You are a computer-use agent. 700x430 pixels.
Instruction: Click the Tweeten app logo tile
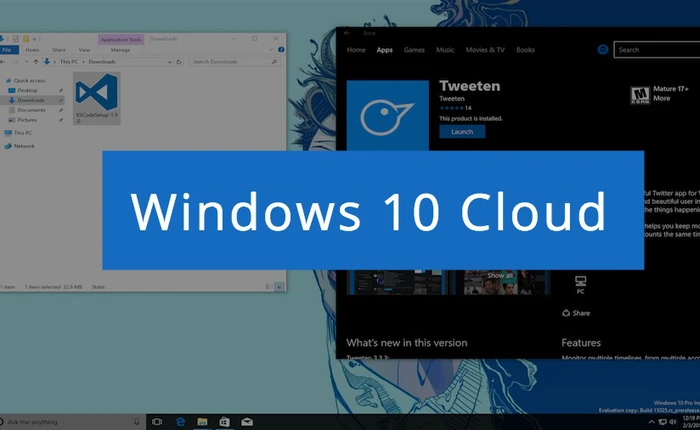coord(388,116)
